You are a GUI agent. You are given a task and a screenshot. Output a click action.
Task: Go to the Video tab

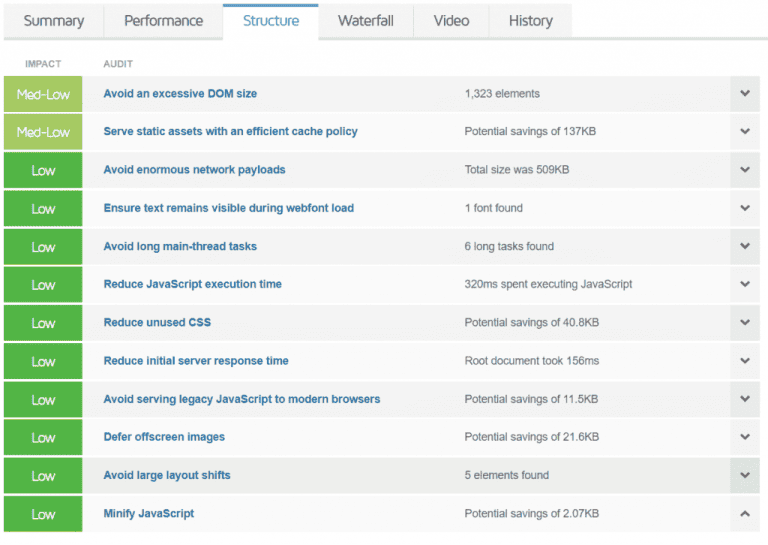coord(451,21)
